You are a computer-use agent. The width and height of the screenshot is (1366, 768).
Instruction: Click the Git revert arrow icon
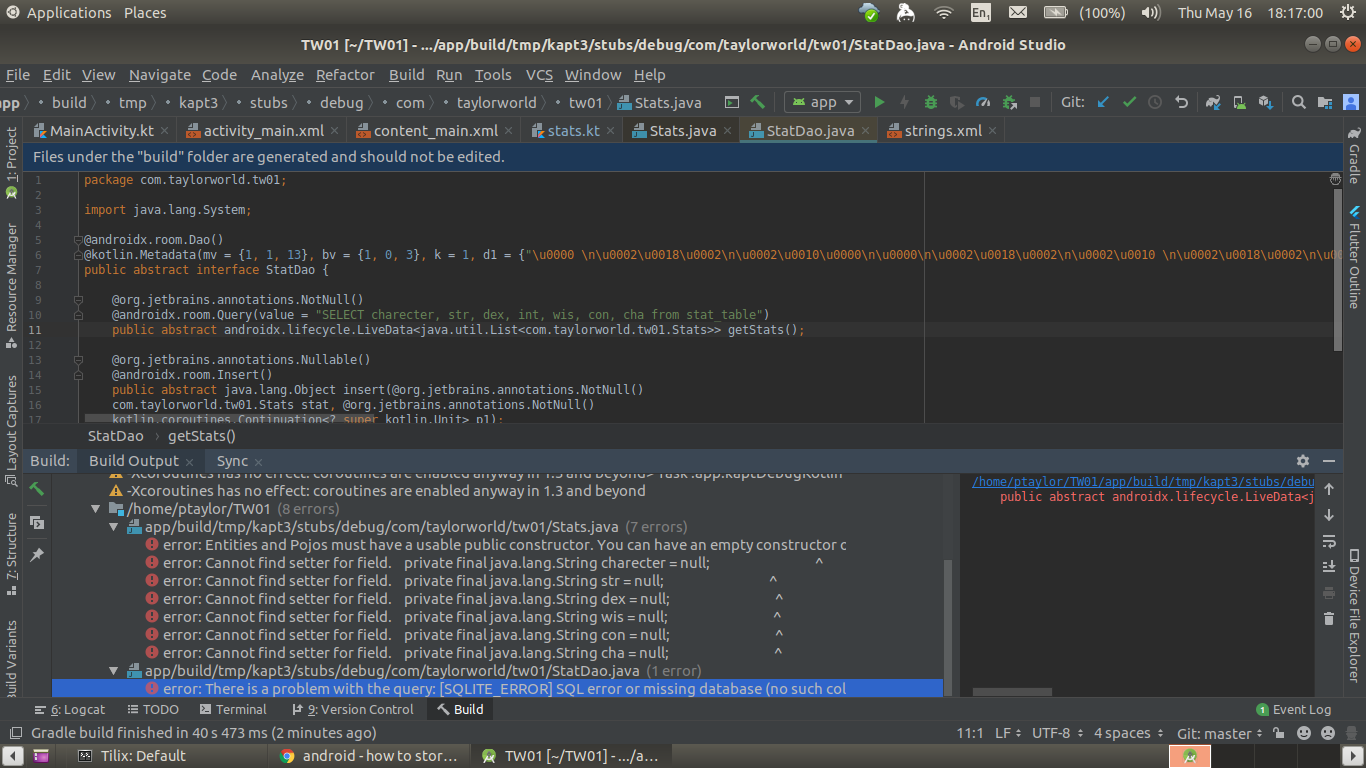pos(1181,102)
